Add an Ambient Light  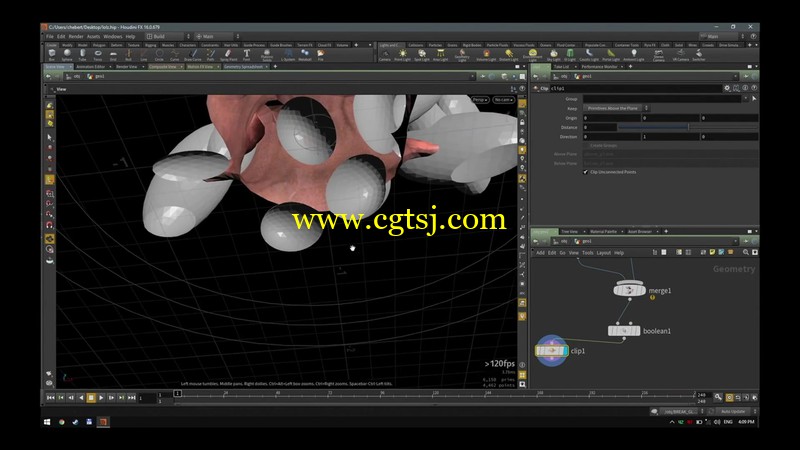[634, 55]
